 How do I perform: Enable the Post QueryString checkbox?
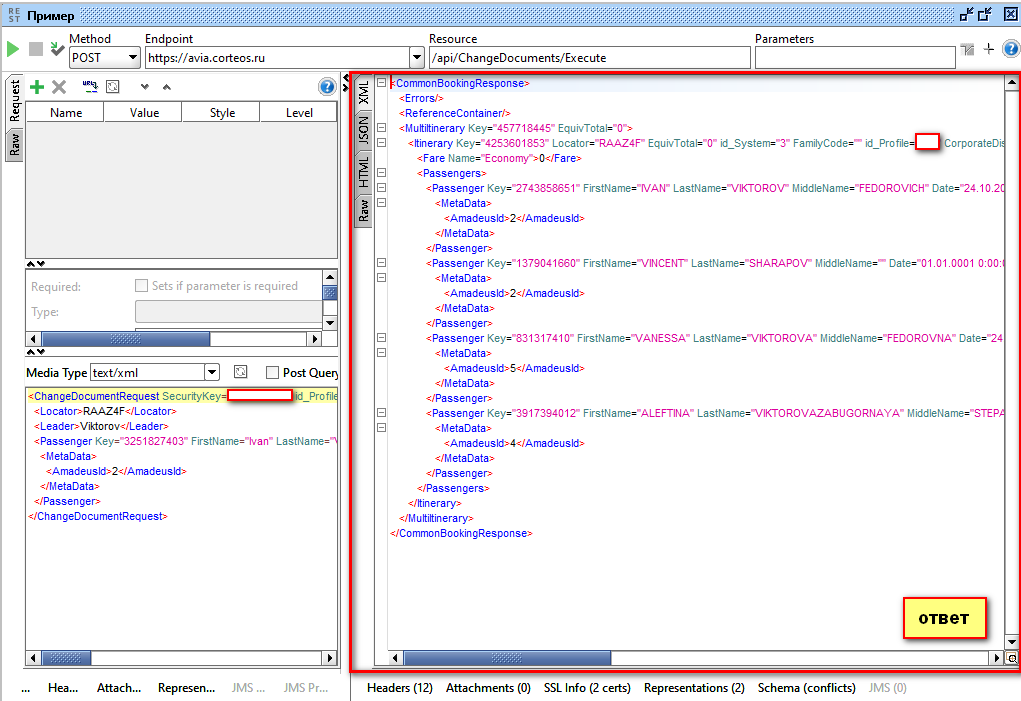click(x=272, y=373)
